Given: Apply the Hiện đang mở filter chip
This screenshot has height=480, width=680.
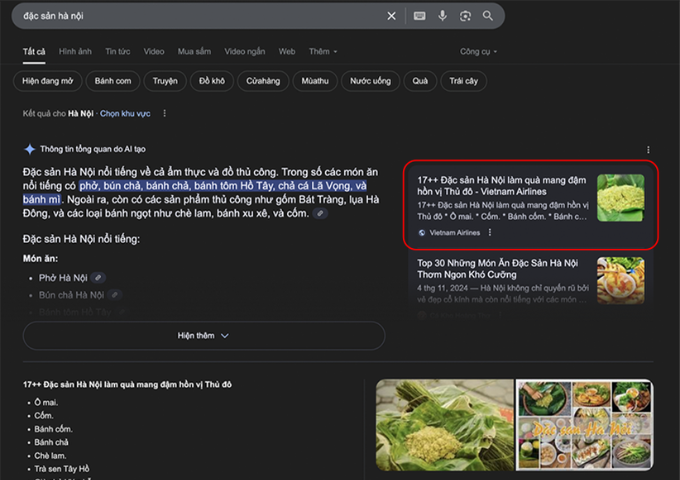Looking at the screenshot, I should [48, 81].
